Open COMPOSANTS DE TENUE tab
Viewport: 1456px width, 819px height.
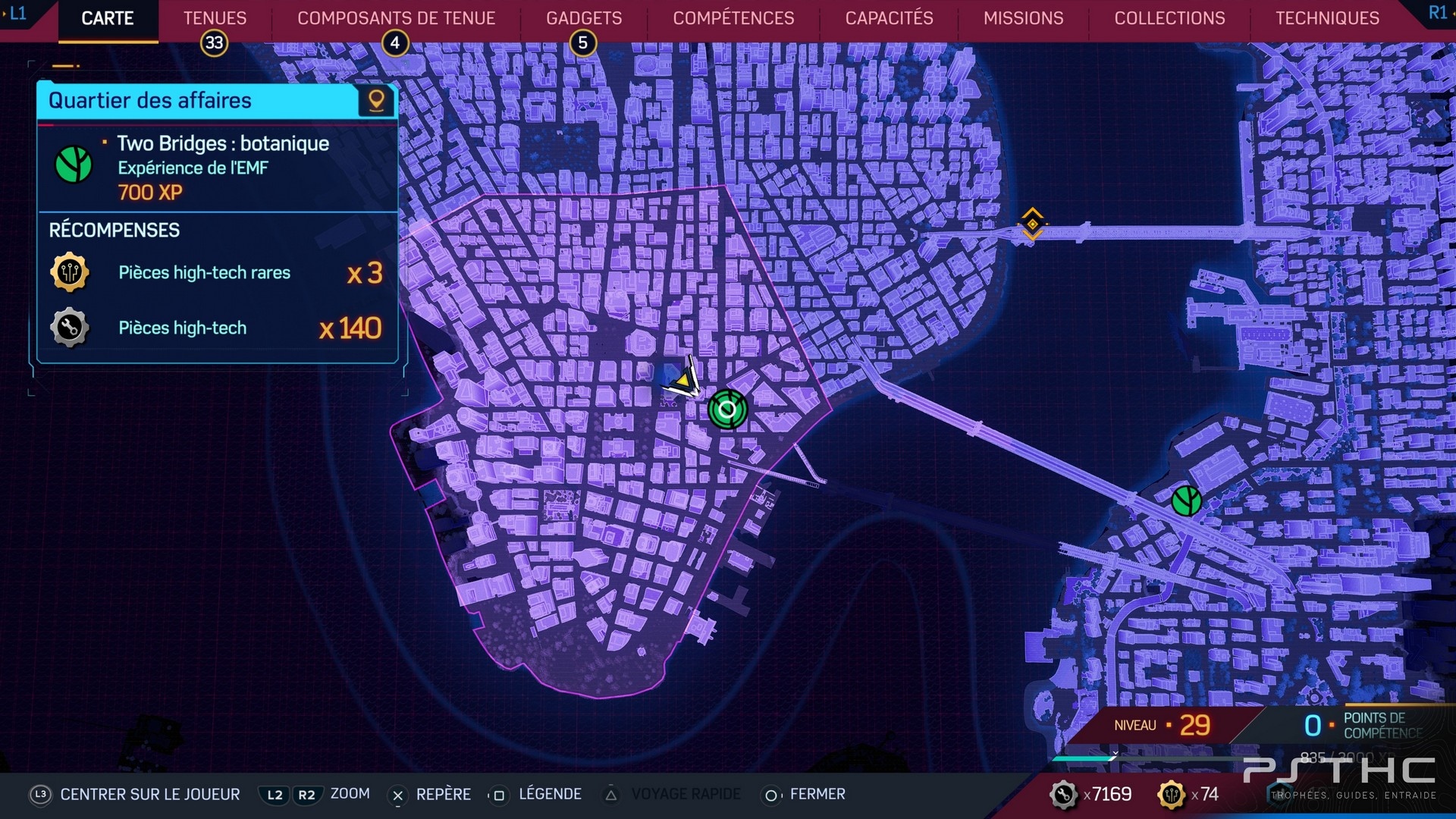[396, 18]
